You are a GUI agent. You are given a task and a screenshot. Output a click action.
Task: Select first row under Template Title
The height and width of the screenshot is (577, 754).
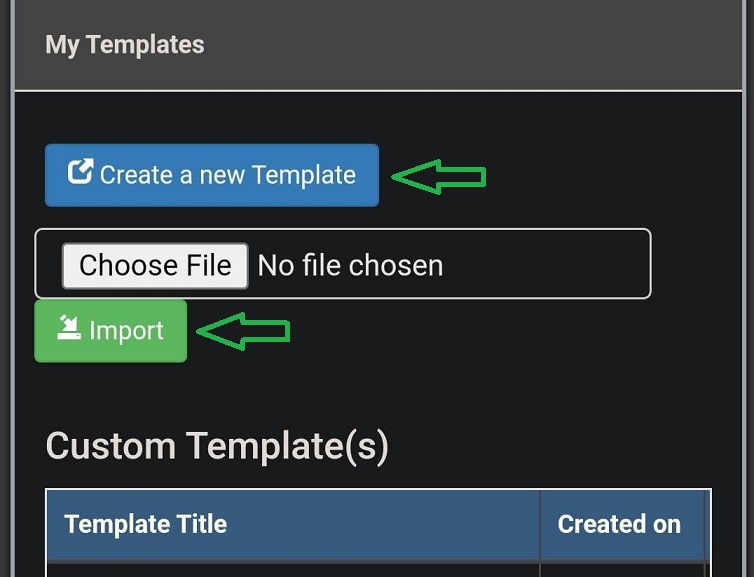[293, 569]
